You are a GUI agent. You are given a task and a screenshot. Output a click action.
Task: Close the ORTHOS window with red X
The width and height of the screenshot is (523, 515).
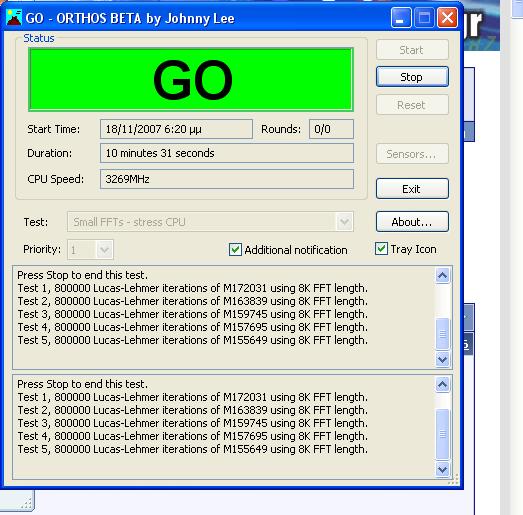447,18
